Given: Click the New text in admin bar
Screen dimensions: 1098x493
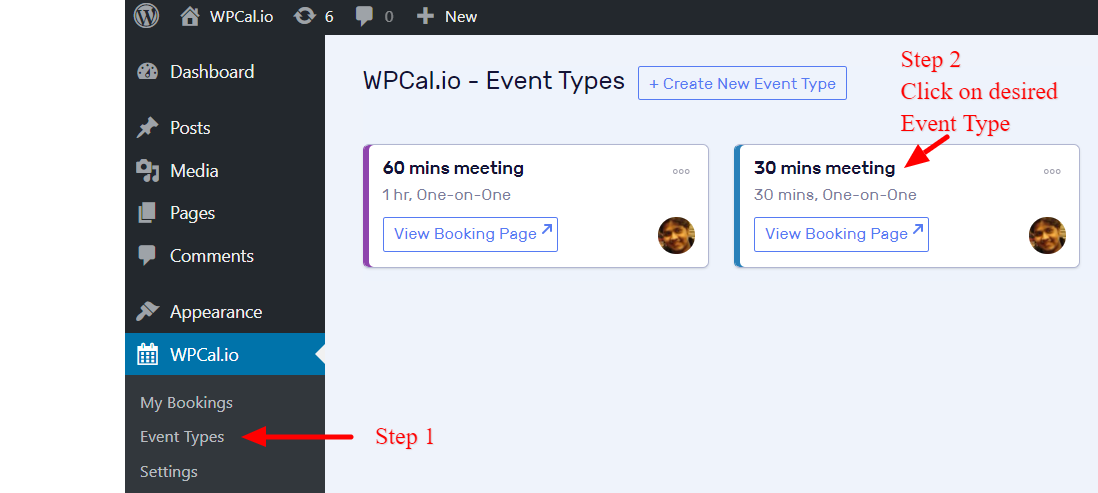Looking at the screenshot, I should tap(461, 17).
